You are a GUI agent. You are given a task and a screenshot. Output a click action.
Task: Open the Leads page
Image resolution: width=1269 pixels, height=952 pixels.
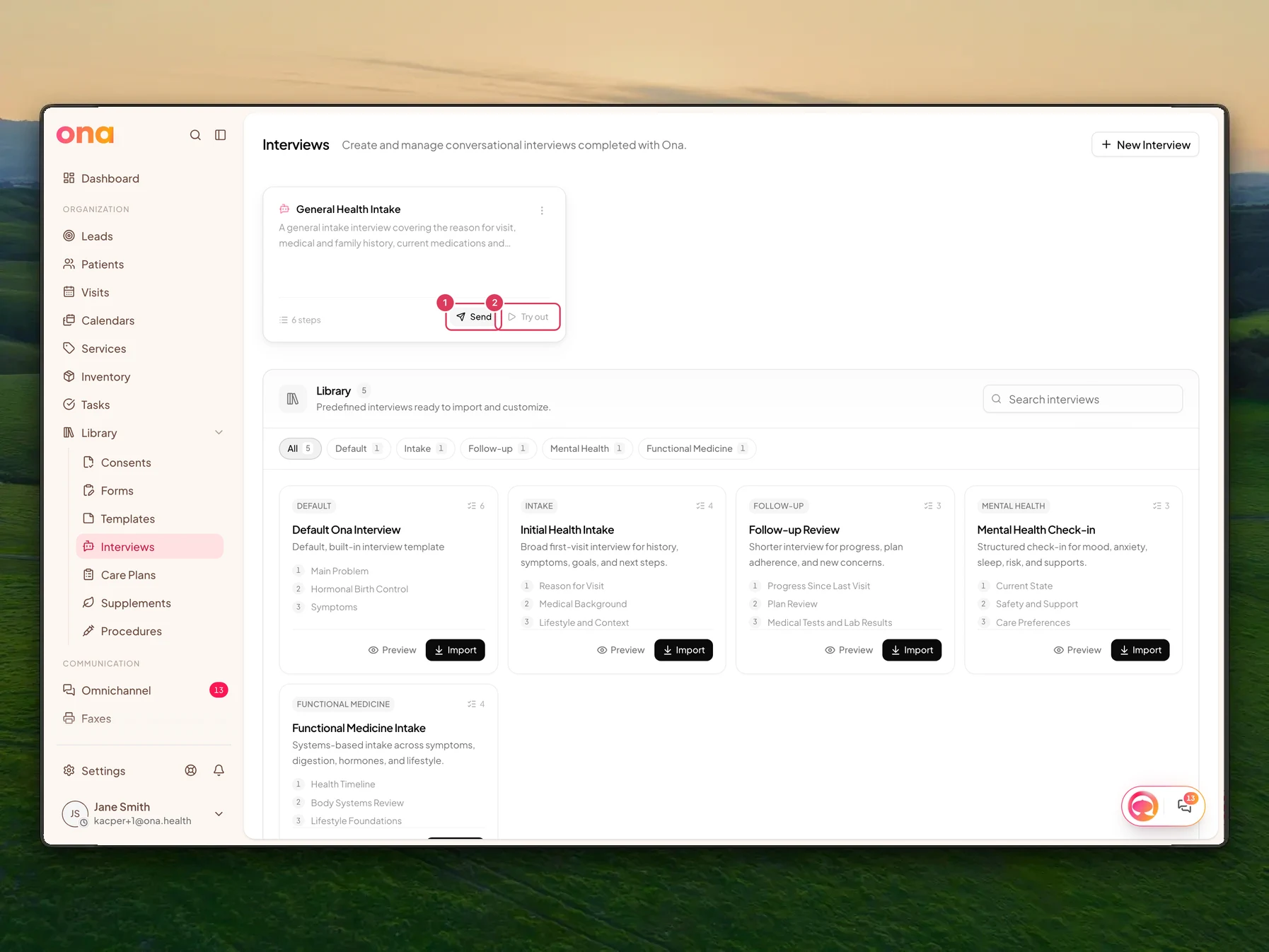tap(97, 236)
